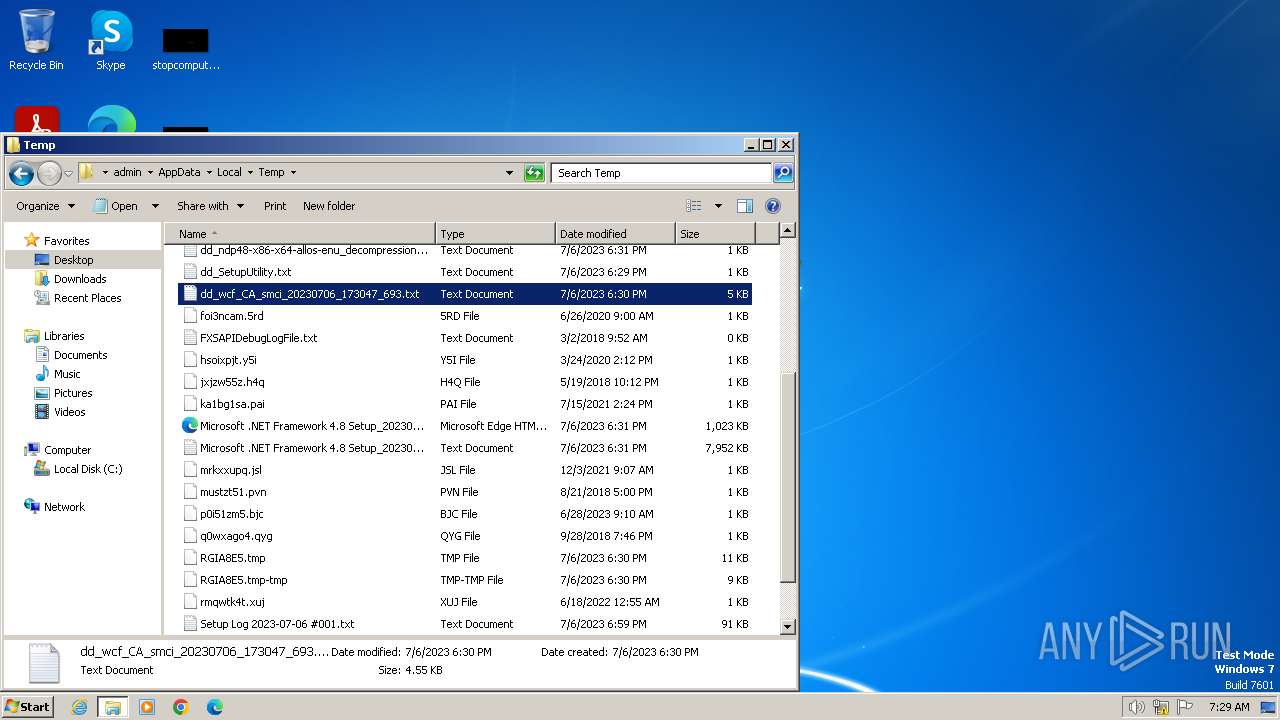Click Temp in the address breadcrumb
1280x720 pixels.
point(271,172)
